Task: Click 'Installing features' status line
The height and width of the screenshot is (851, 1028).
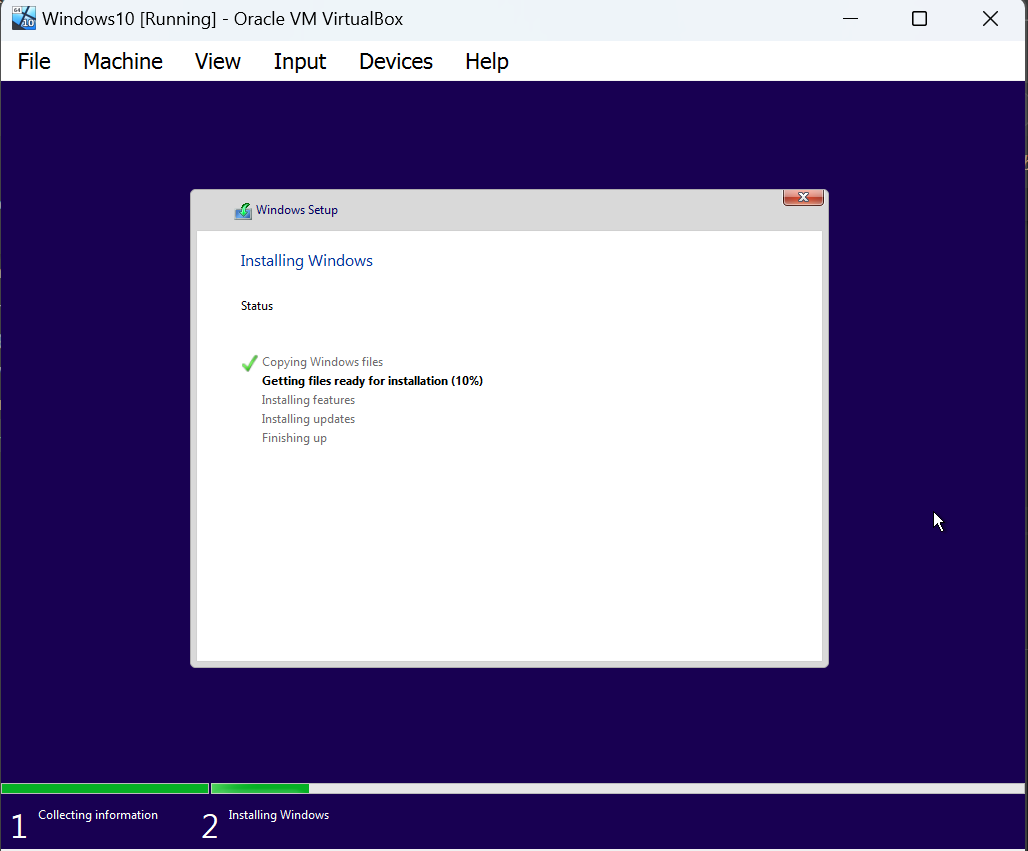Action: (x=308, y=400)
